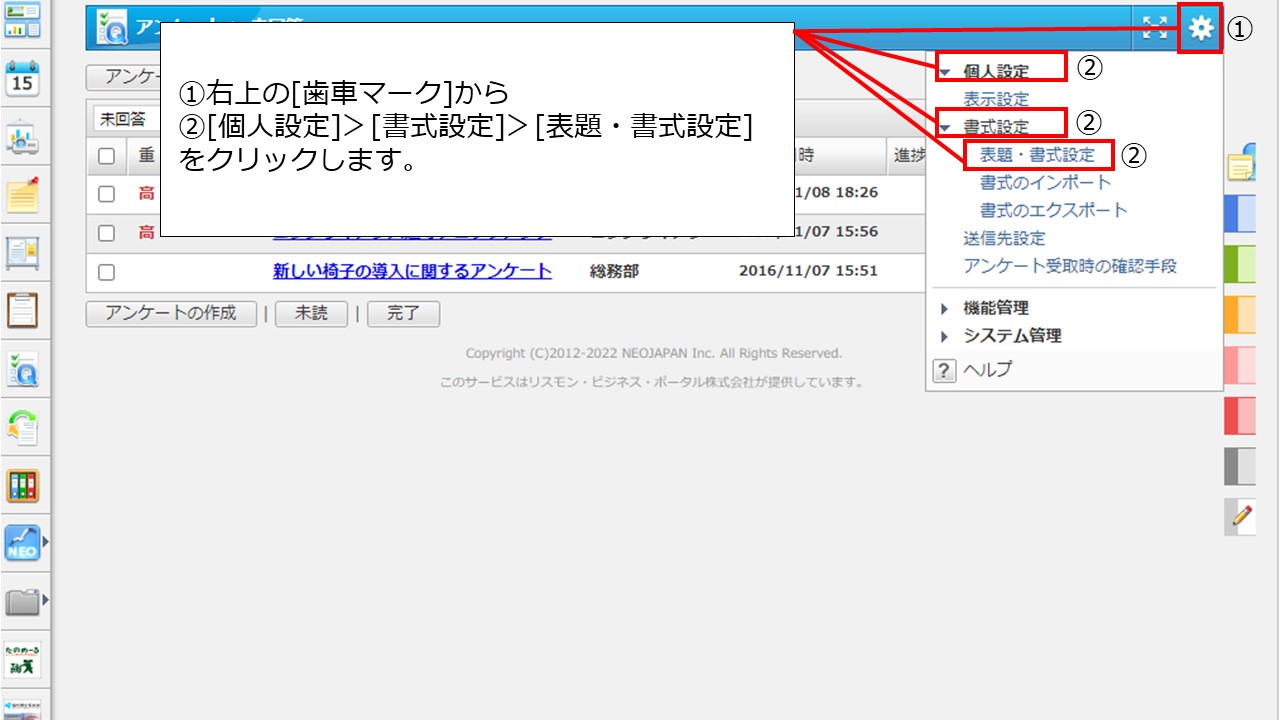Expand the 機能管理 section
The width and height of the screenshot is (1280, 720).
[x=945, y=309]
